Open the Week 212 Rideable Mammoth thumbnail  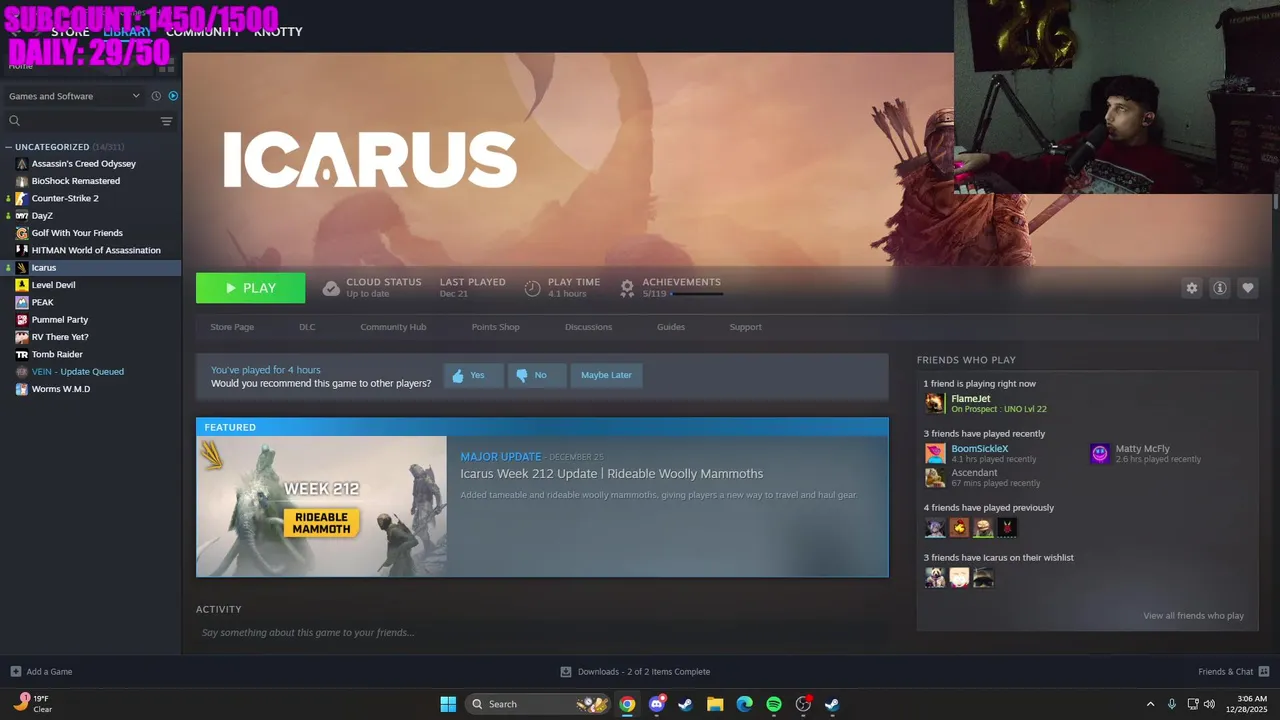(321, 506)
